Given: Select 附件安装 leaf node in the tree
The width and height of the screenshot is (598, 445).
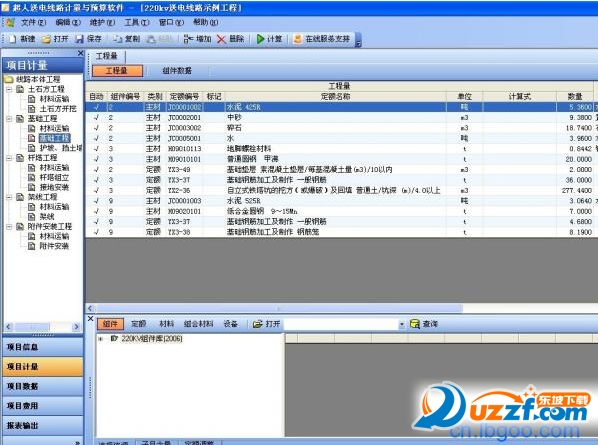Looking at the screenshot, I should [x=54, y=246].
